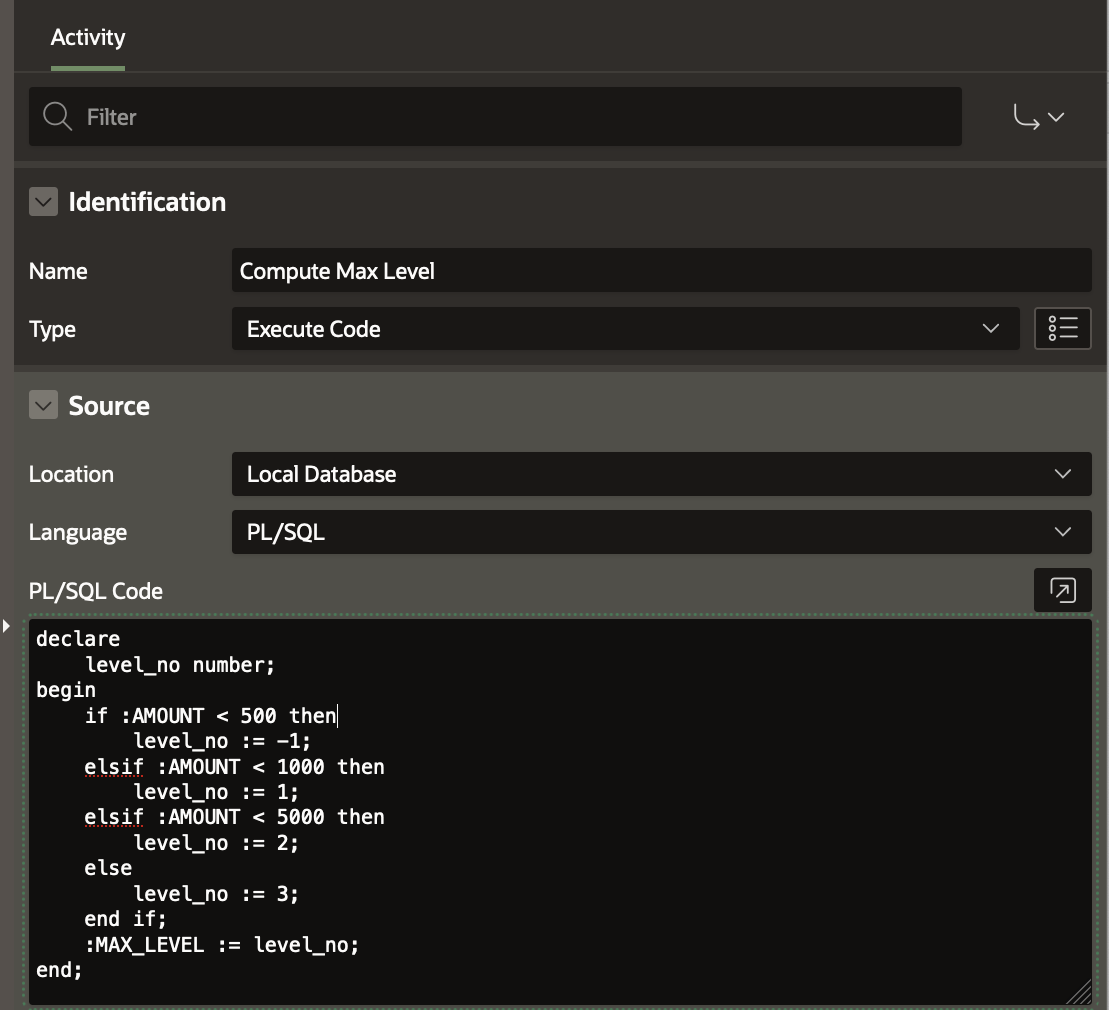Image resolution: width=1109 pixels, height=1010 pixels.
Task: Click the Language property label
Action: (78, 533)
